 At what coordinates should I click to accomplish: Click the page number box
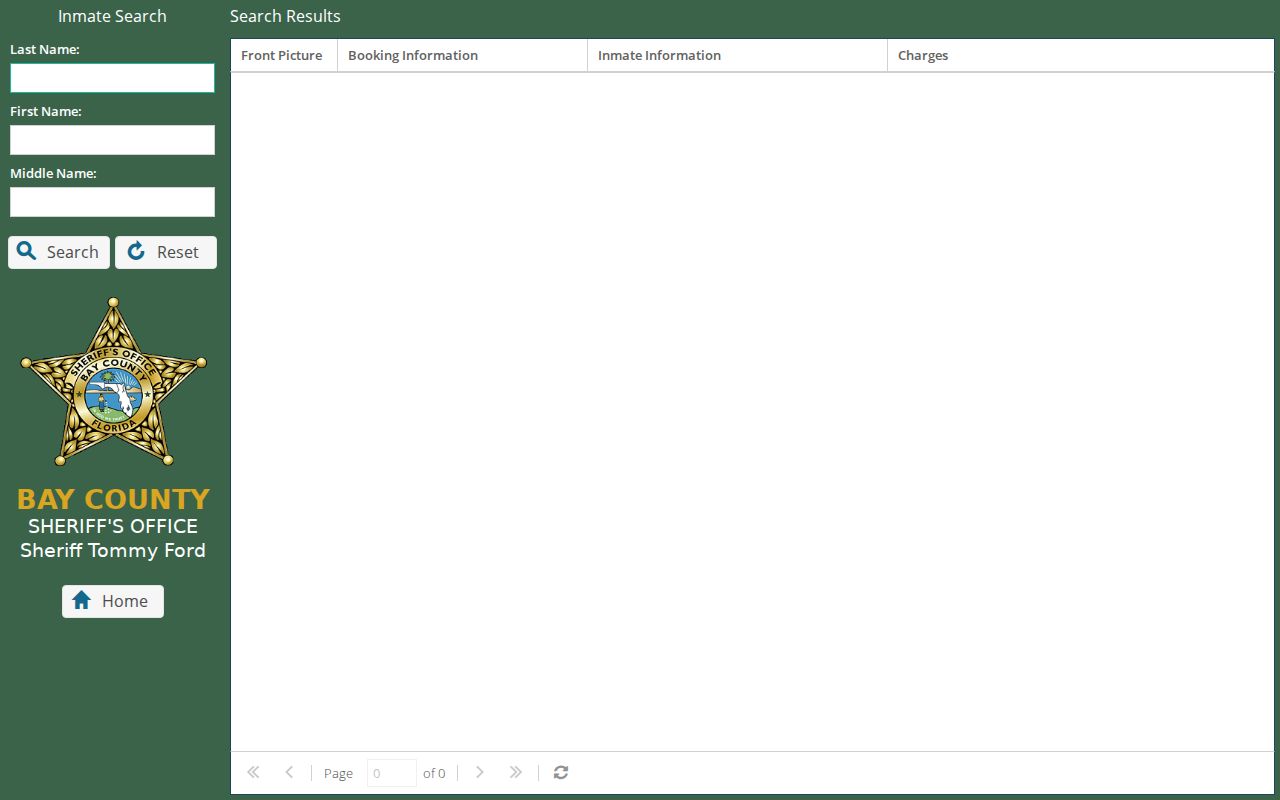[392, 773]
